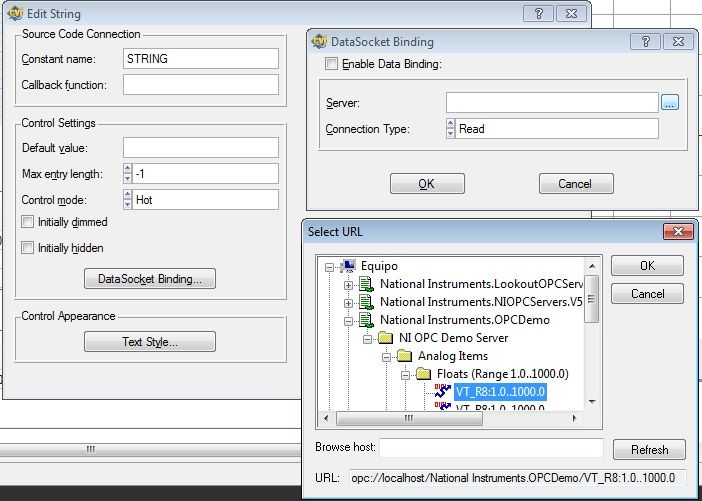Enable Data Binding checkbox
The image size is (702, 501).
click(x=331, y=64)
